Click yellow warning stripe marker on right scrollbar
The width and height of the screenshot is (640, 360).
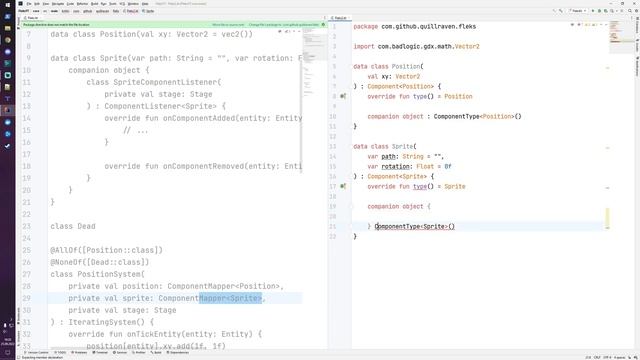(607, 218)
